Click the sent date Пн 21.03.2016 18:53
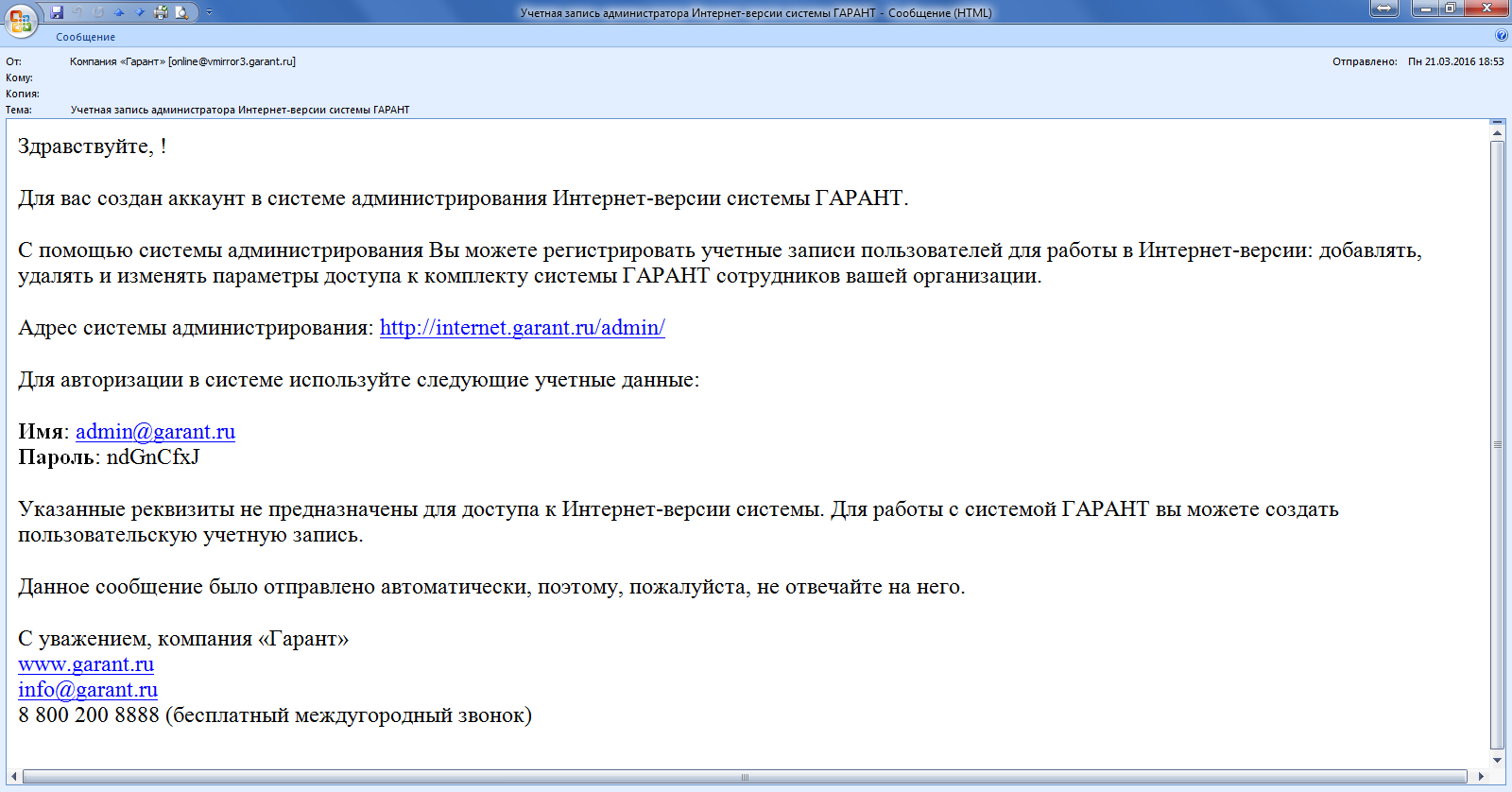The width and height of the screenshot is (1512, 792). [x=1455, y=61]
